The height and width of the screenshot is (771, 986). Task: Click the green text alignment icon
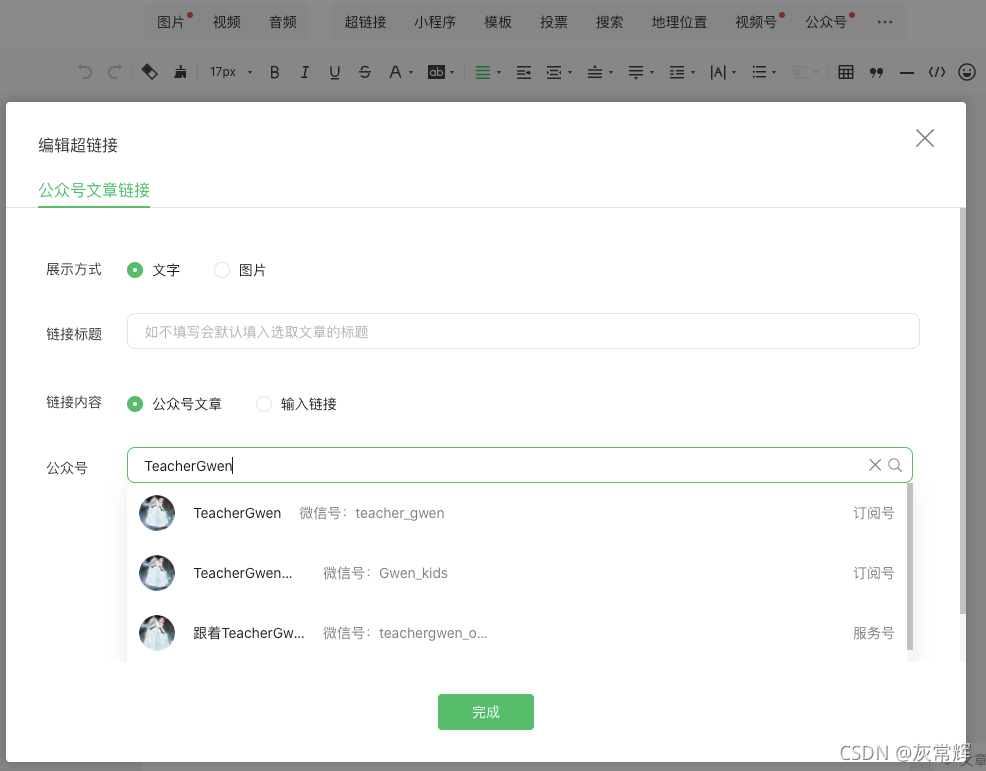coord(482,72)
